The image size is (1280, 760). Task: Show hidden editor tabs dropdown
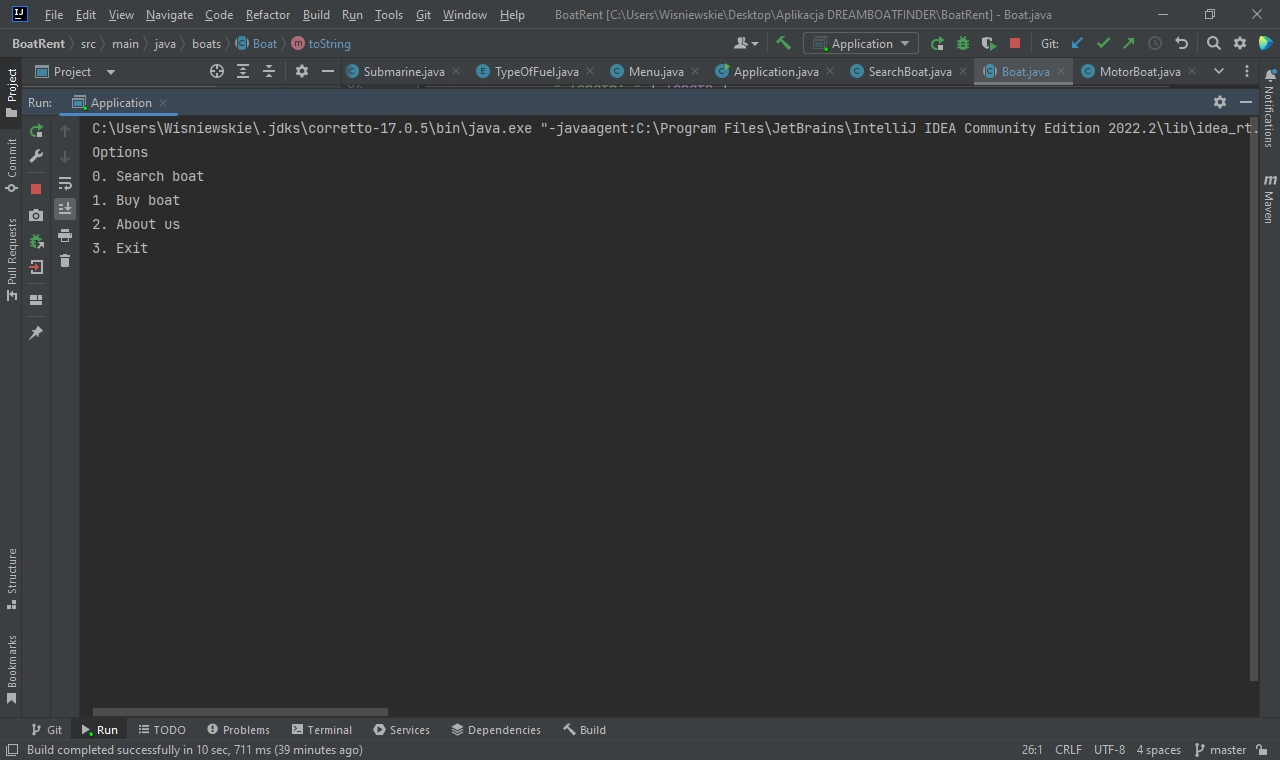click(x=1218, y=71)
